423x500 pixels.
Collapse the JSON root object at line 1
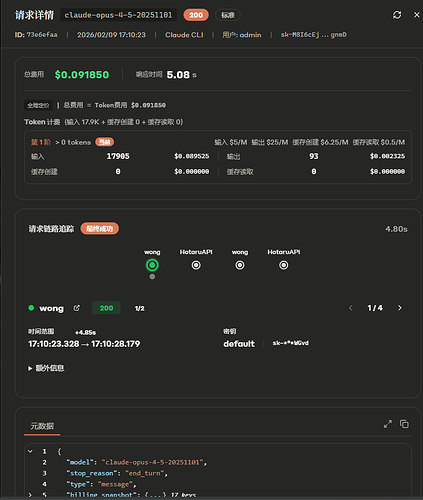[30, 451]
